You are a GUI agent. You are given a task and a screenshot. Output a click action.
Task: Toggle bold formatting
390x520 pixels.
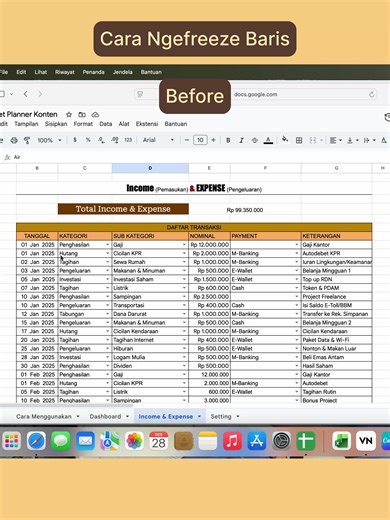[x=228, y=140]
